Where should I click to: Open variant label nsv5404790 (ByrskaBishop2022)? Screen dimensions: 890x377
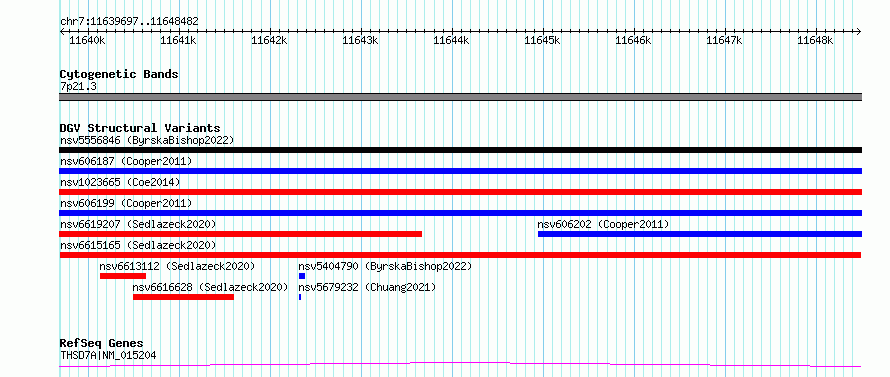point(385,266)
